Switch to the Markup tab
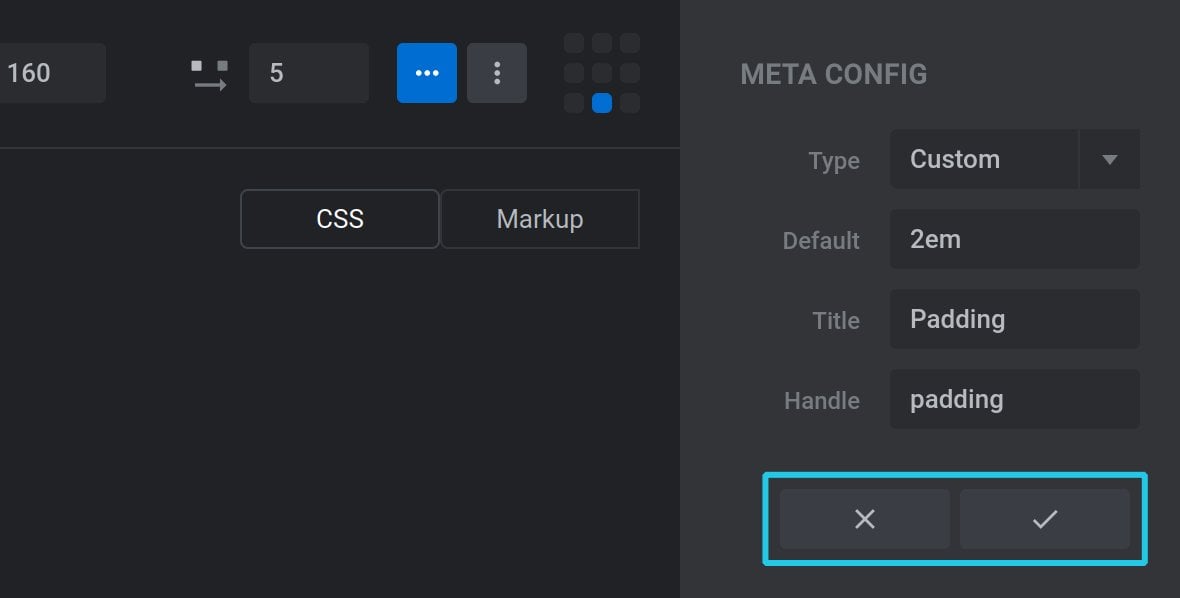This screenshot has width=1180, height=598. pos(540,219)
